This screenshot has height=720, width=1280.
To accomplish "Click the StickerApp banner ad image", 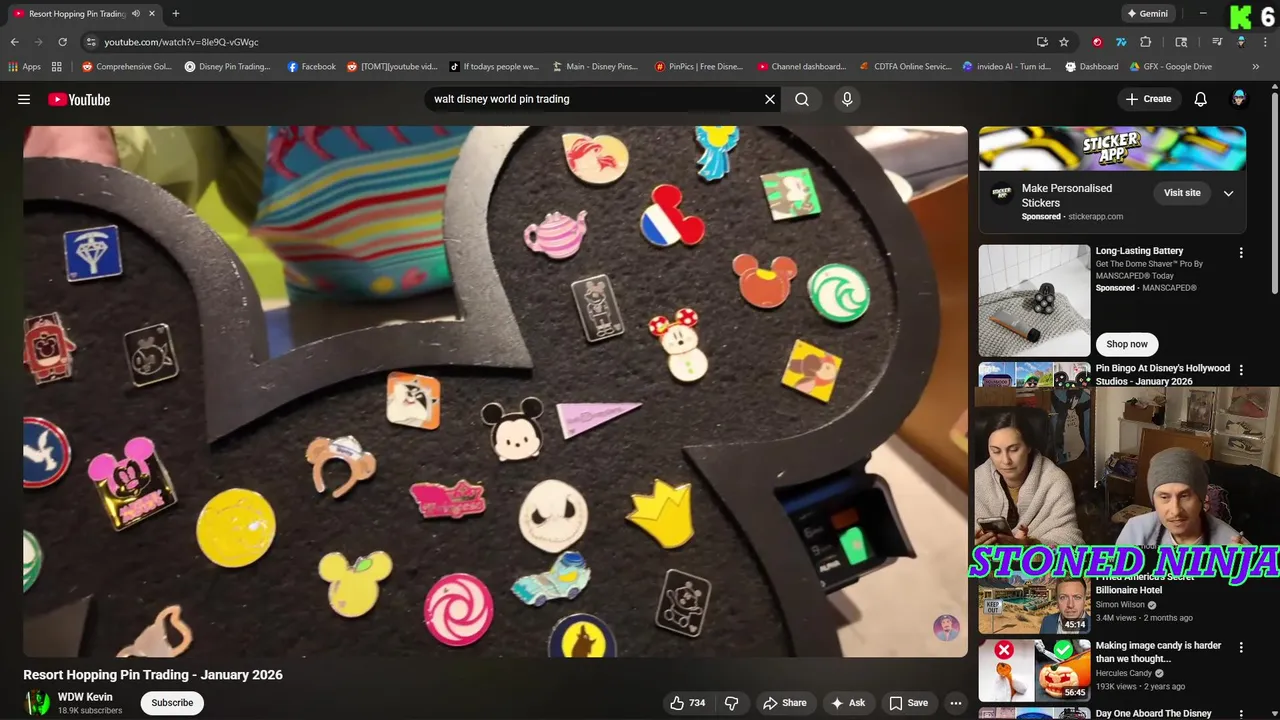I will click(1112, 150).
